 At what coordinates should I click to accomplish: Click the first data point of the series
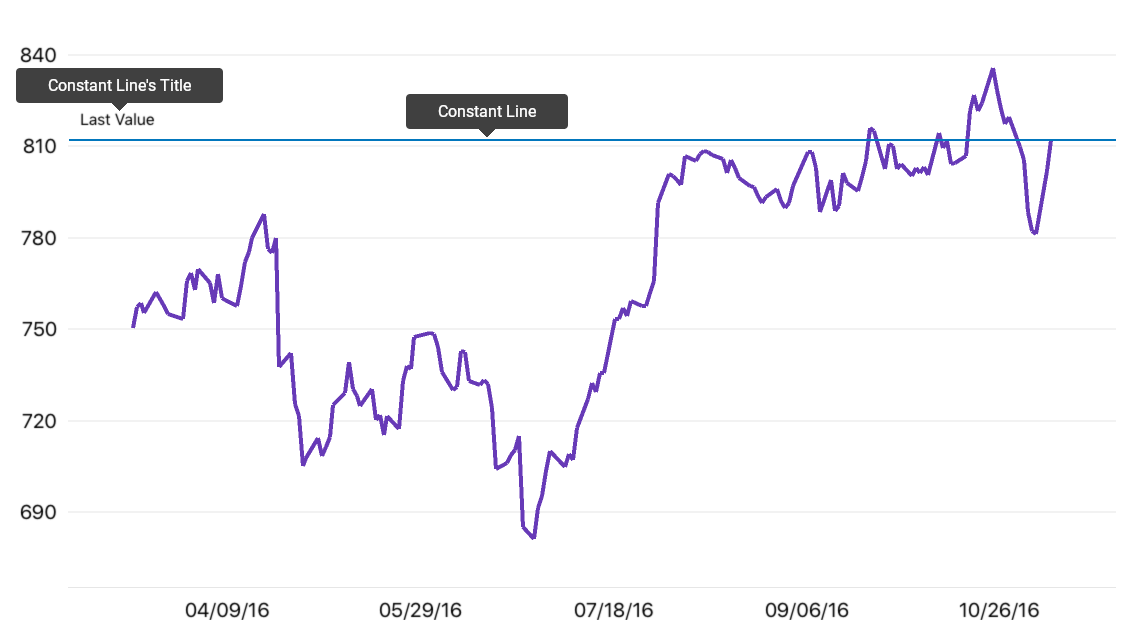tap(133, 326)
